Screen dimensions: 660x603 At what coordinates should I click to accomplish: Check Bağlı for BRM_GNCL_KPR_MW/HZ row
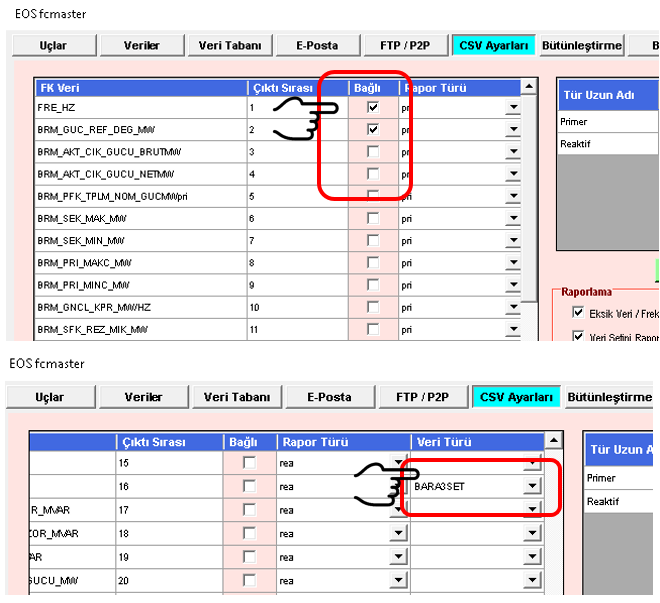pos(373,308)
